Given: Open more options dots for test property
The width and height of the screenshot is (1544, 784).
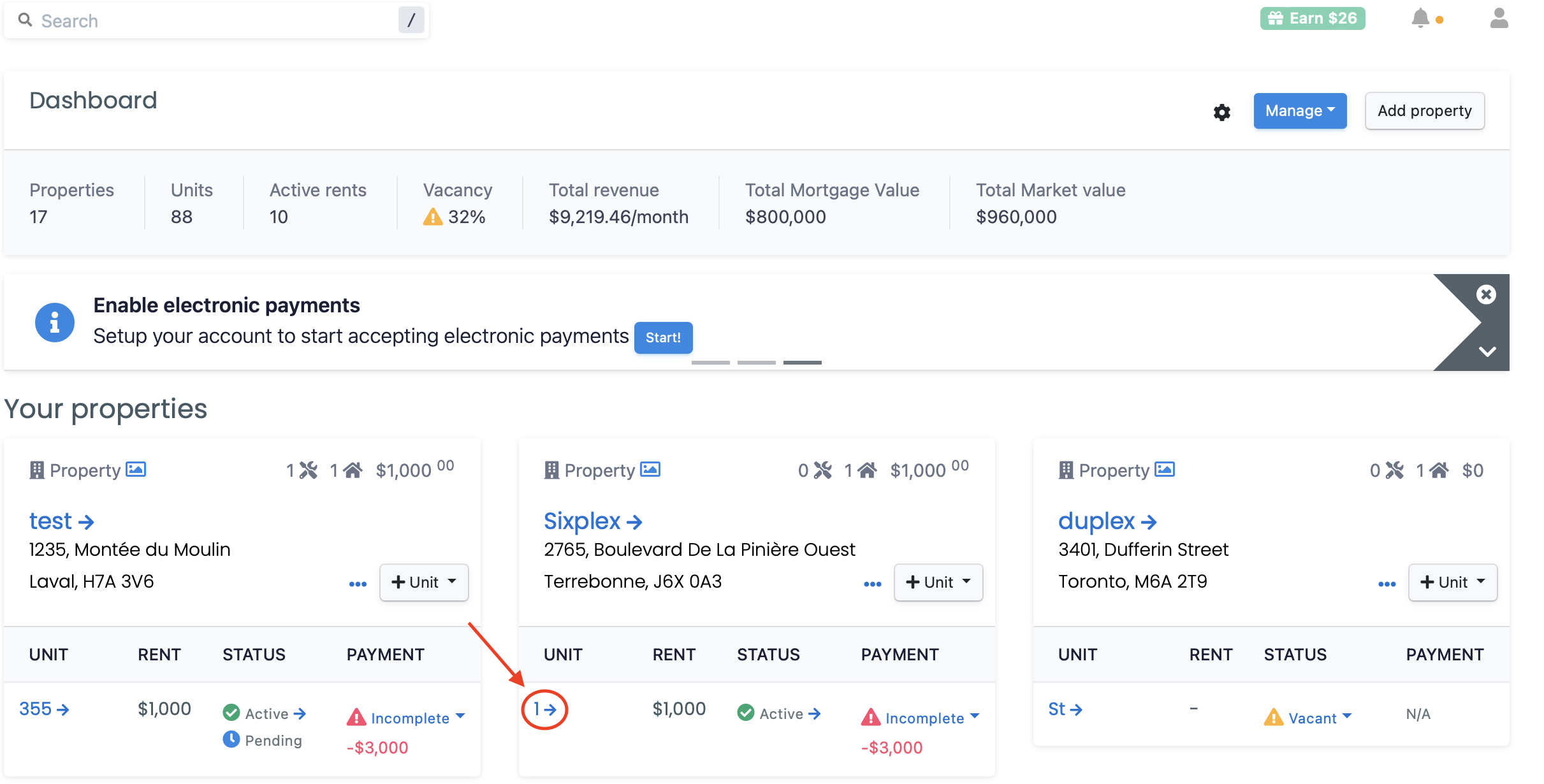Looking at the screenshot, I should (358, 584).
